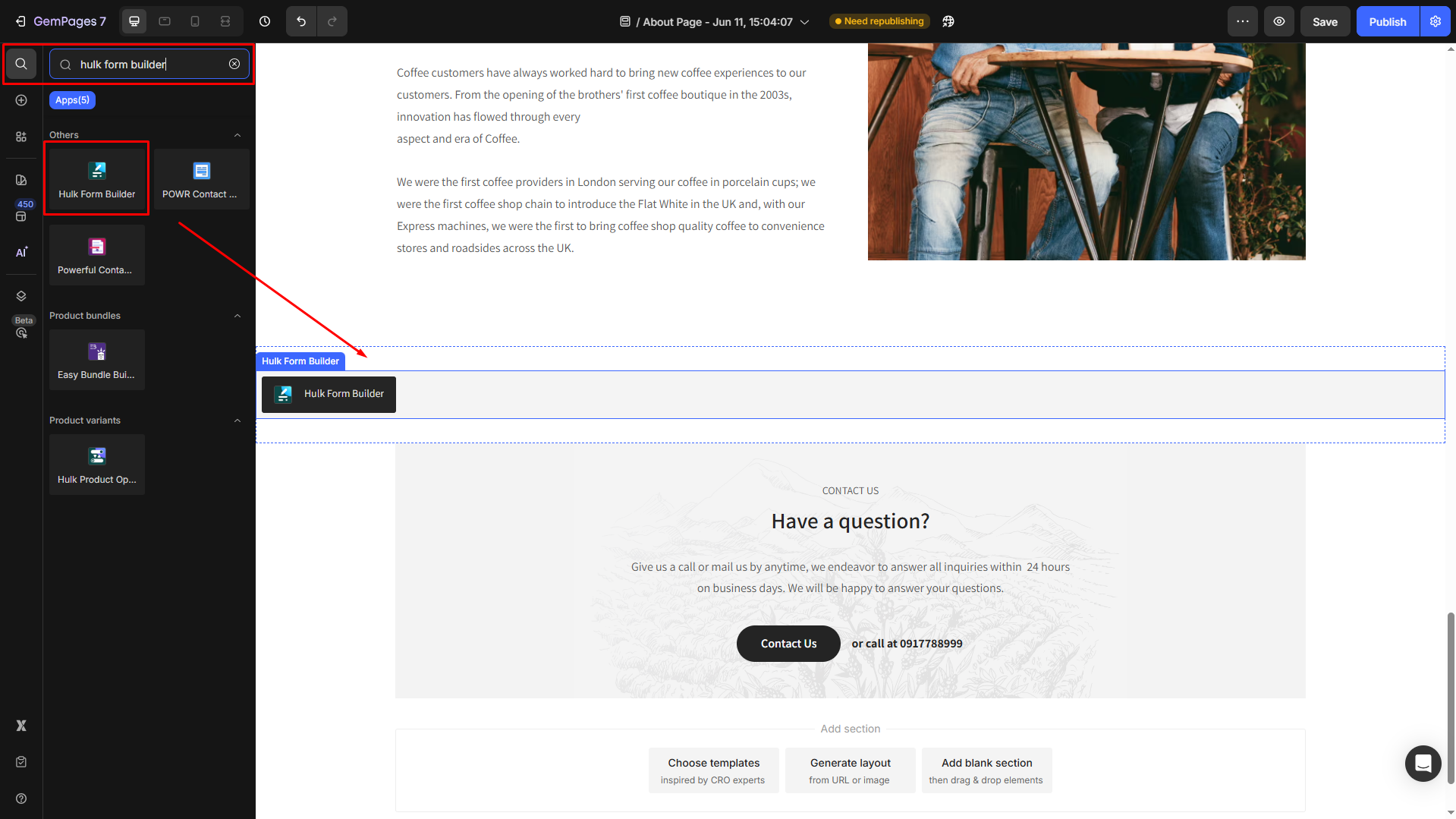Viewport: 1456px width, 819px height.
Task: Select the POWR Contact app element
Action: click(201, 179)
